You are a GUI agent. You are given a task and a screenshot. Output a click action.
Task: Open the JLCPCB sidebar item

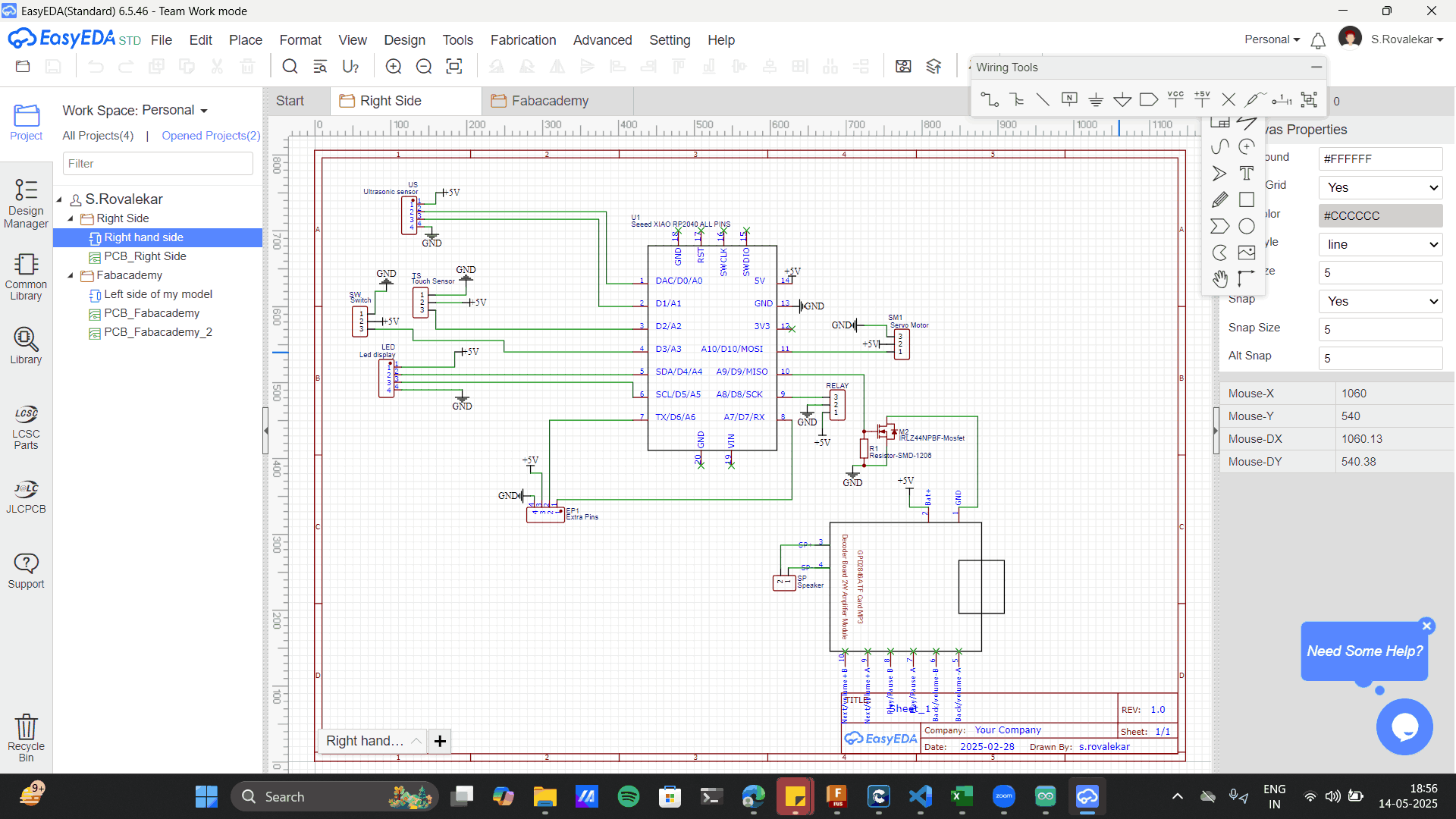click(26, 497)
